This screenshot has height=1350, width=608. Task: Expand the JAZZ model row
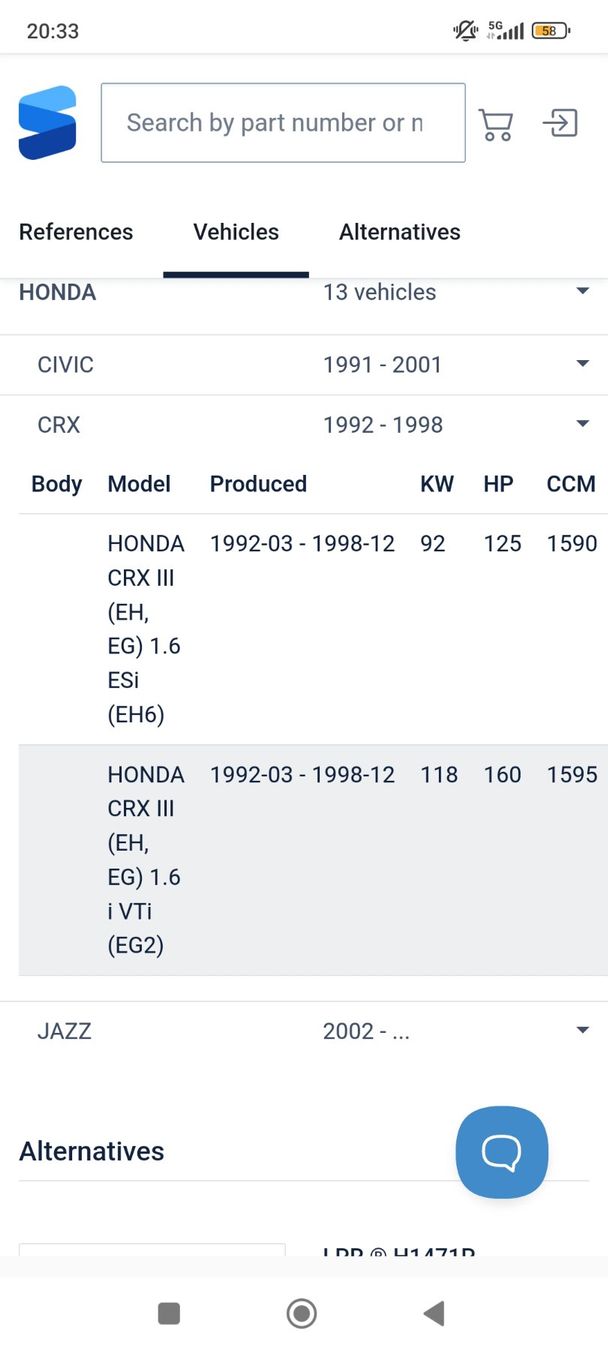pyautogui.click(x=582, y=1031)
